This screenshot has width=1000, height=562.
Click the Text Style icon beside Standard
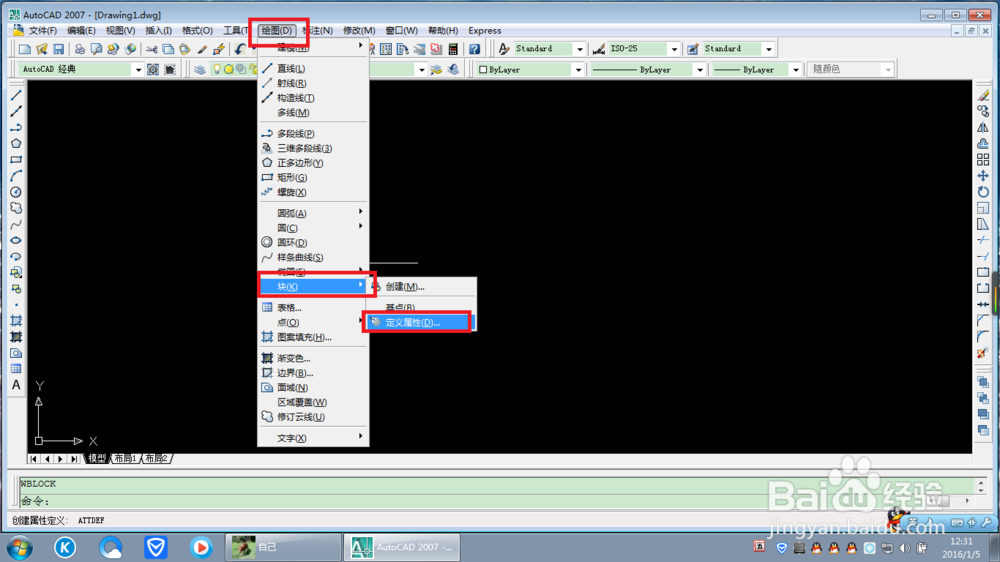click(x=504, y=49)
